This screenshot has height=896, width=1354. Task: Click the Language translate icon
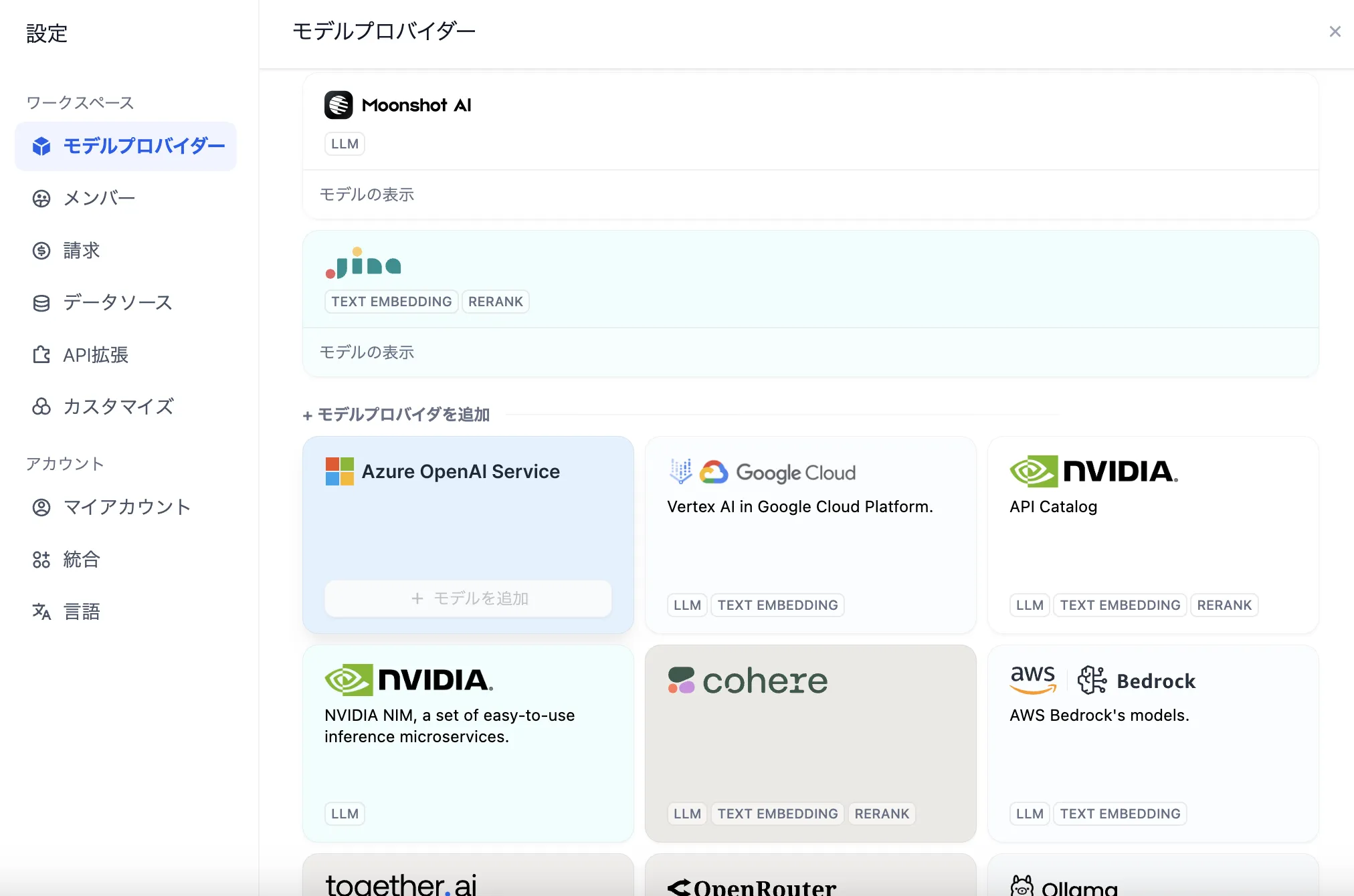coord(41,612)
